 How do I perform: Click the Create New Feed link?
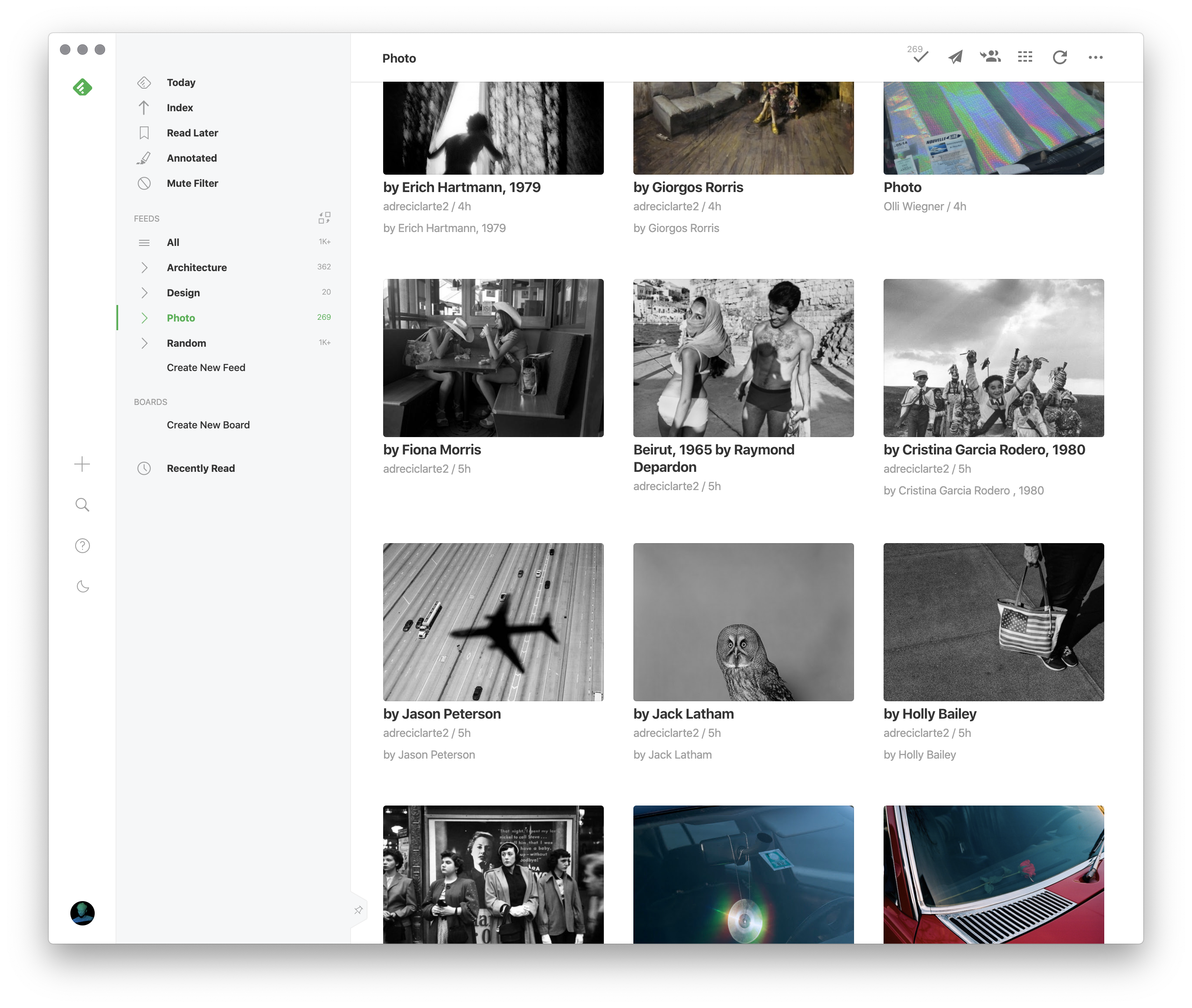click(206, 368)
